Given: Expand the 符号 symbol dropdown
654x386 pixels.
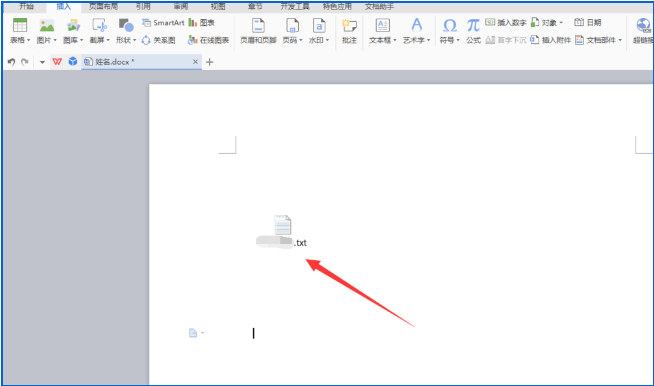Looking at the screenshot, I should [x=458, y=40].
